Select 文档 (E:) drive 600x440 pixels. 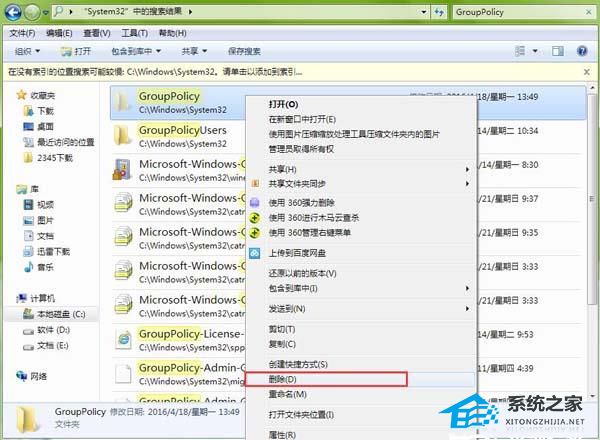pos(46,345)
